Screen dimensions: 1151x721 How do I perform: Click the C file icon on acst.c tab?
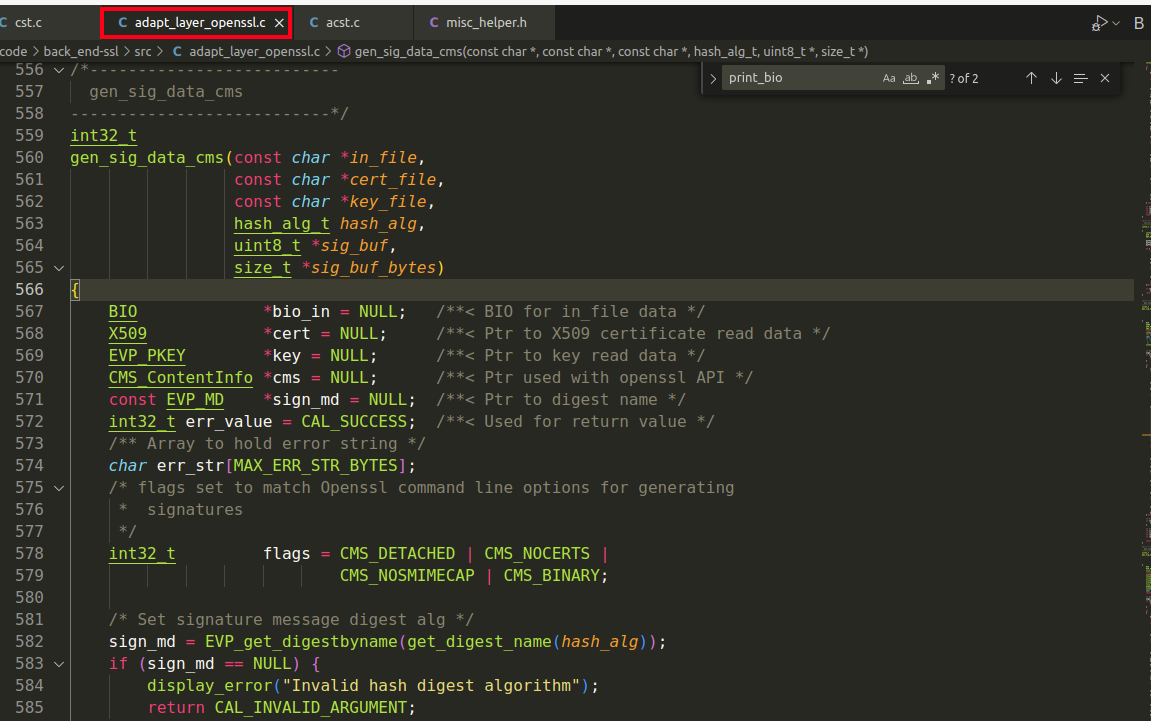(313, 23)
